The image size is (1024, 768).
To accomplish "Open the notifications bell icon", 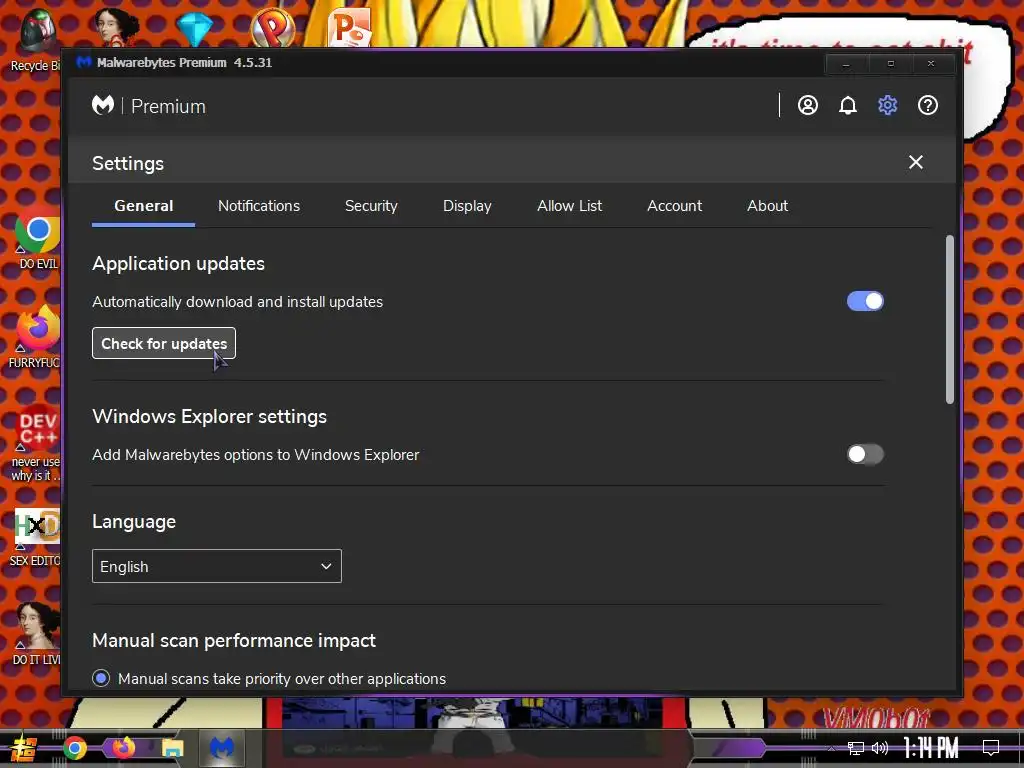I will point(848,105).
